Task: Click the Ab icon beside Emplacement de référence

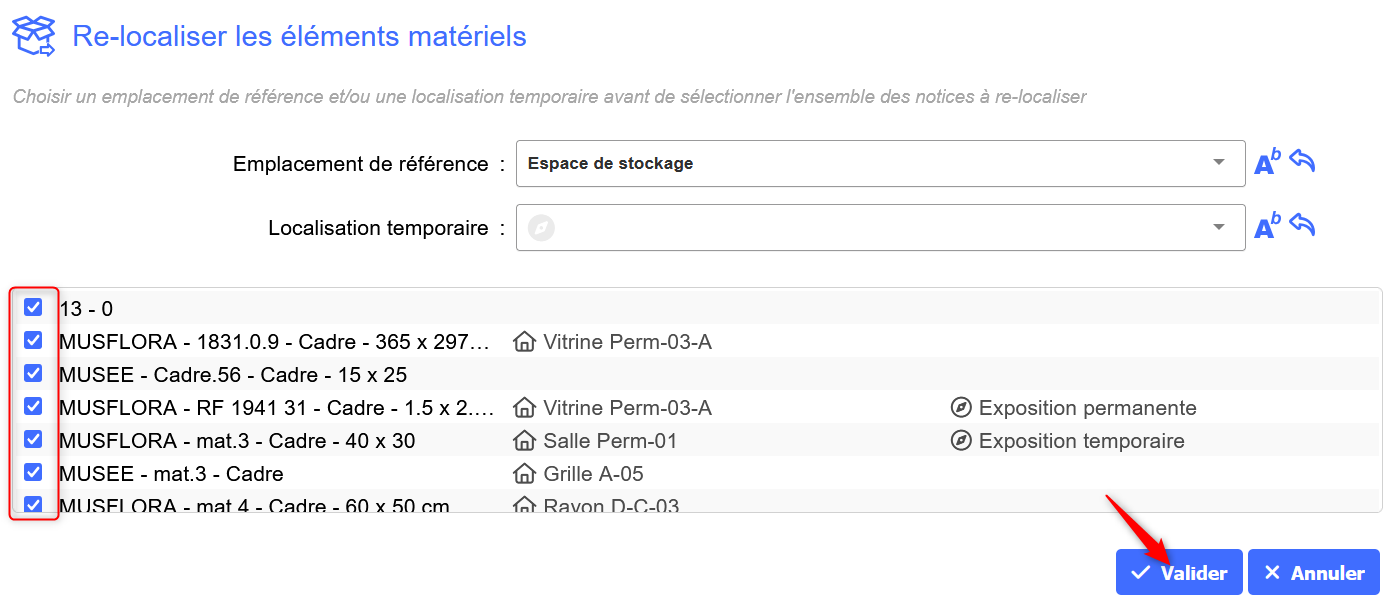Action: tap(1266, 163)
